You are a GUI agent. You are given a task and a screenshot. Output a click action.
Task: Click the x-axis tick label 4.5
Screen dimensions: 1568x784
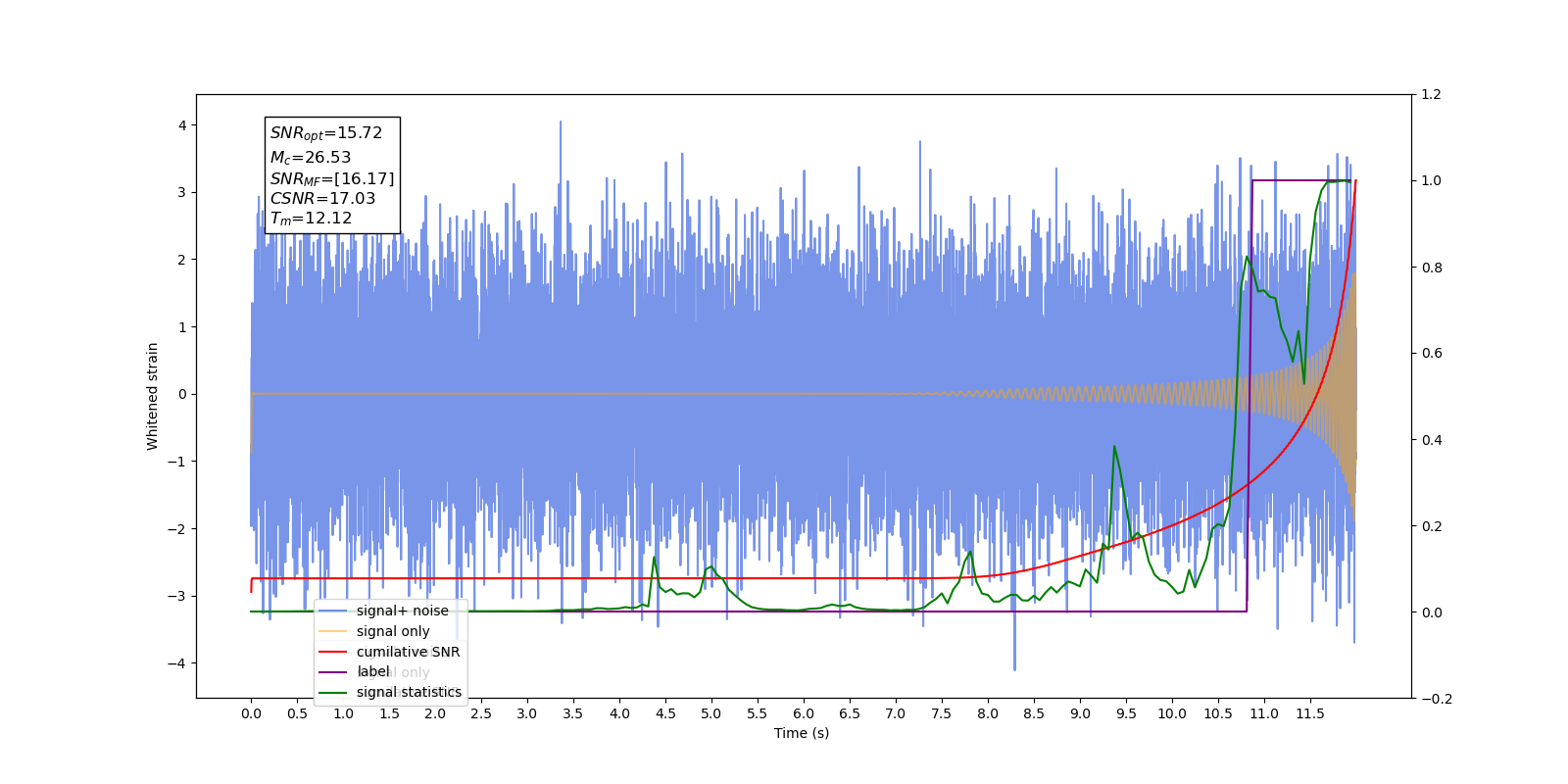(665, 713)
